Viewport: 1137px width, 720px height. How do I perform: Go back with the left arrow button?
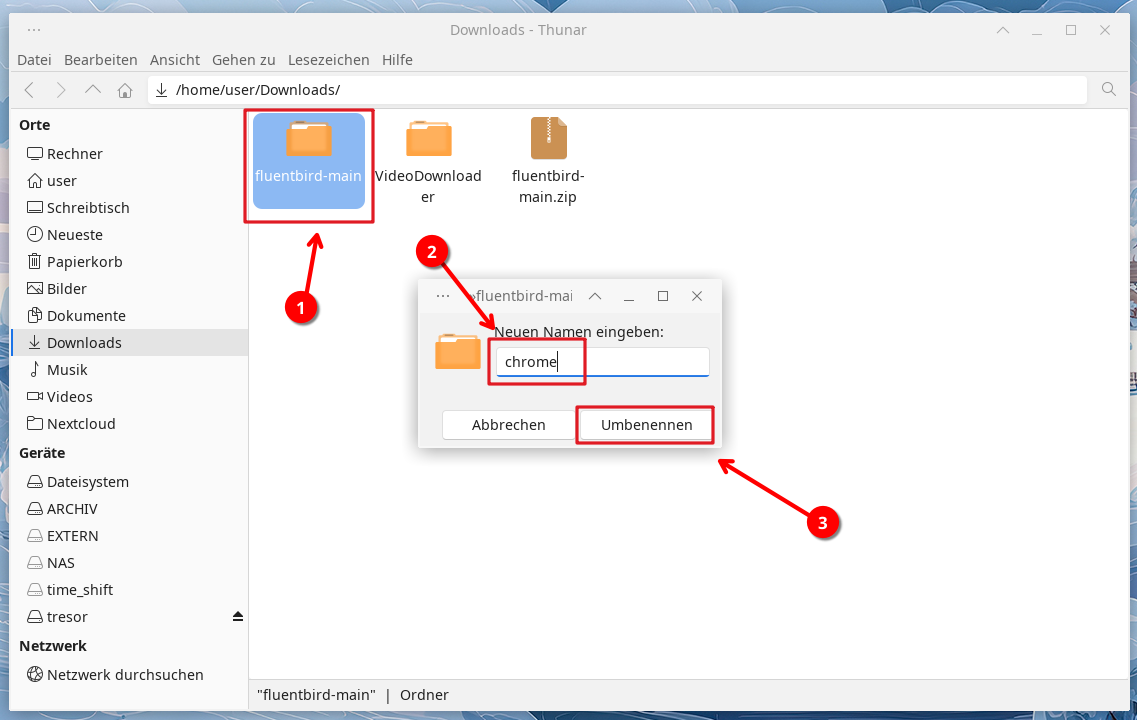coord(29,90)
